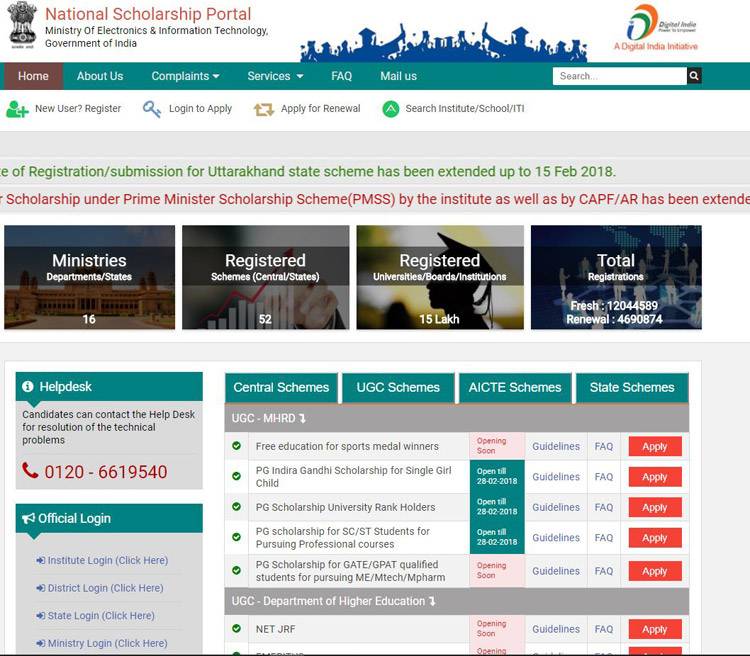This screenshot has width=750, height=656.
Task: Apply for PG Indira Gandhi Scholarship
Action: (x=654, y=477)
